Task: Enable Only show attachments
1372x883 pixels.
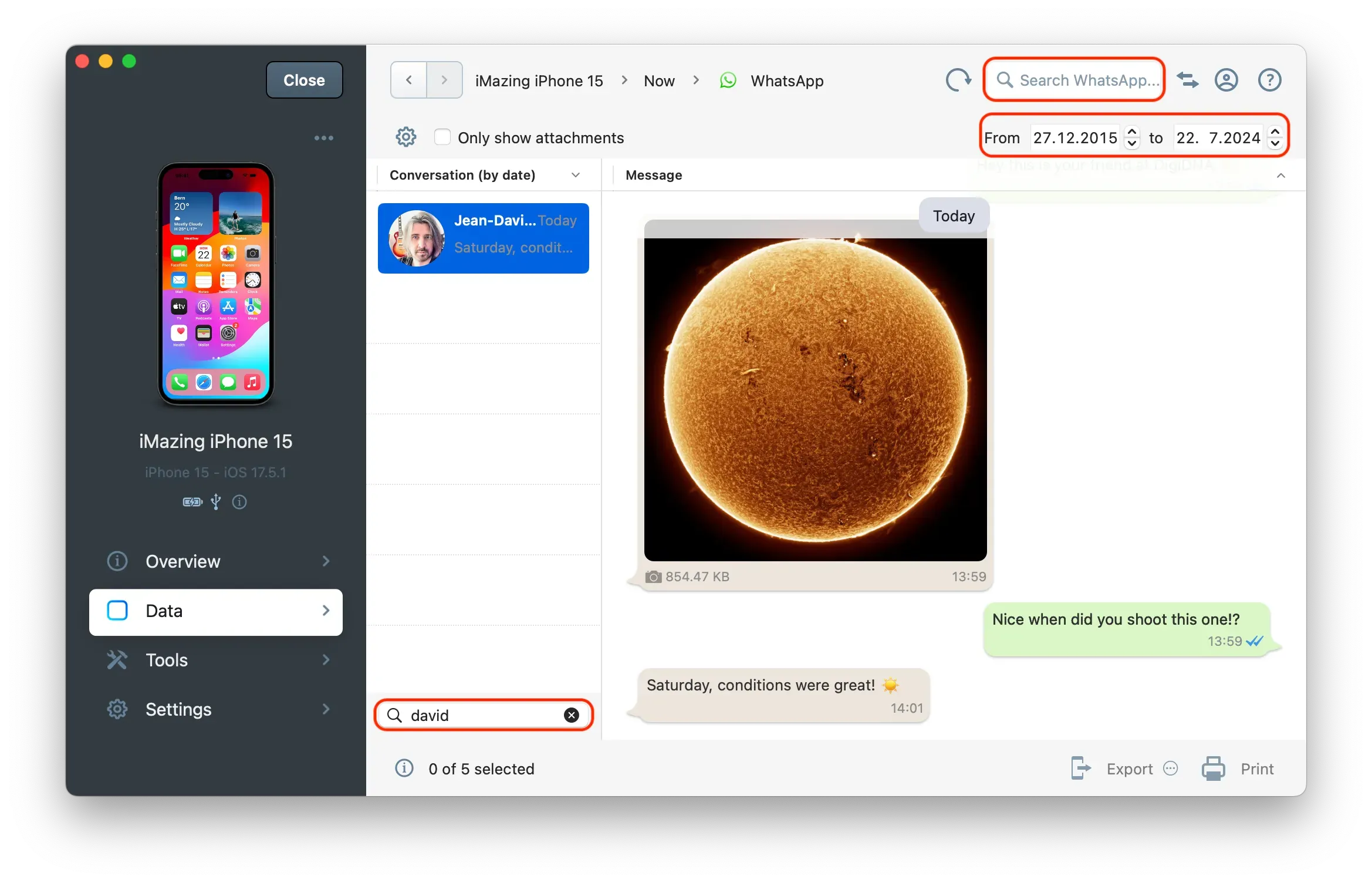Action: tap(442, 136)
